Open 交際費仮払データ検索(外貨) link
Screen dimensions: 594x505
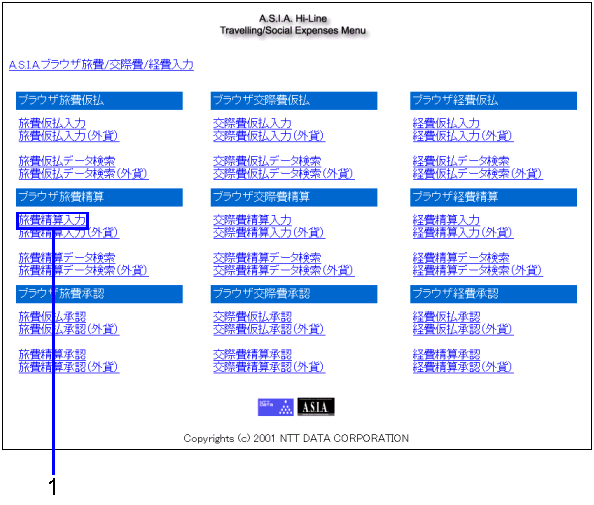click(283, 174)
